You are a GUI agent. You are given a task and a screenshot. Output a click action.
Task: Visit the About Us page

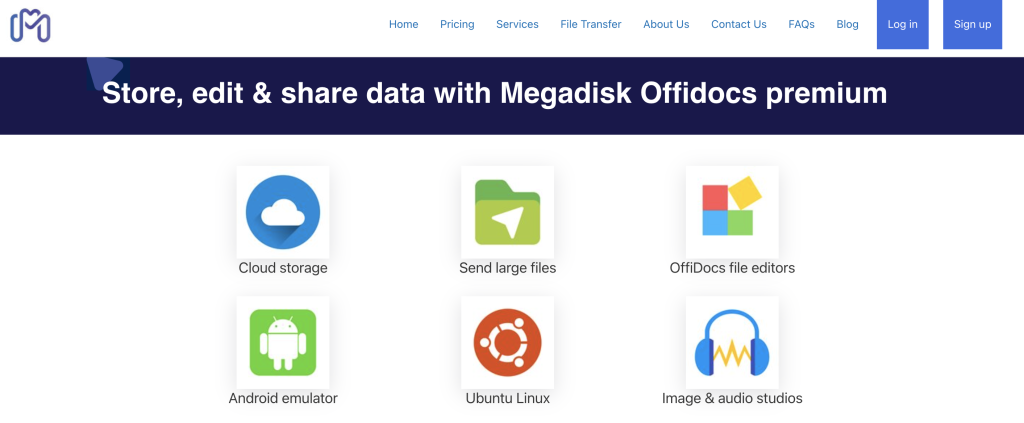coord(666,25)
